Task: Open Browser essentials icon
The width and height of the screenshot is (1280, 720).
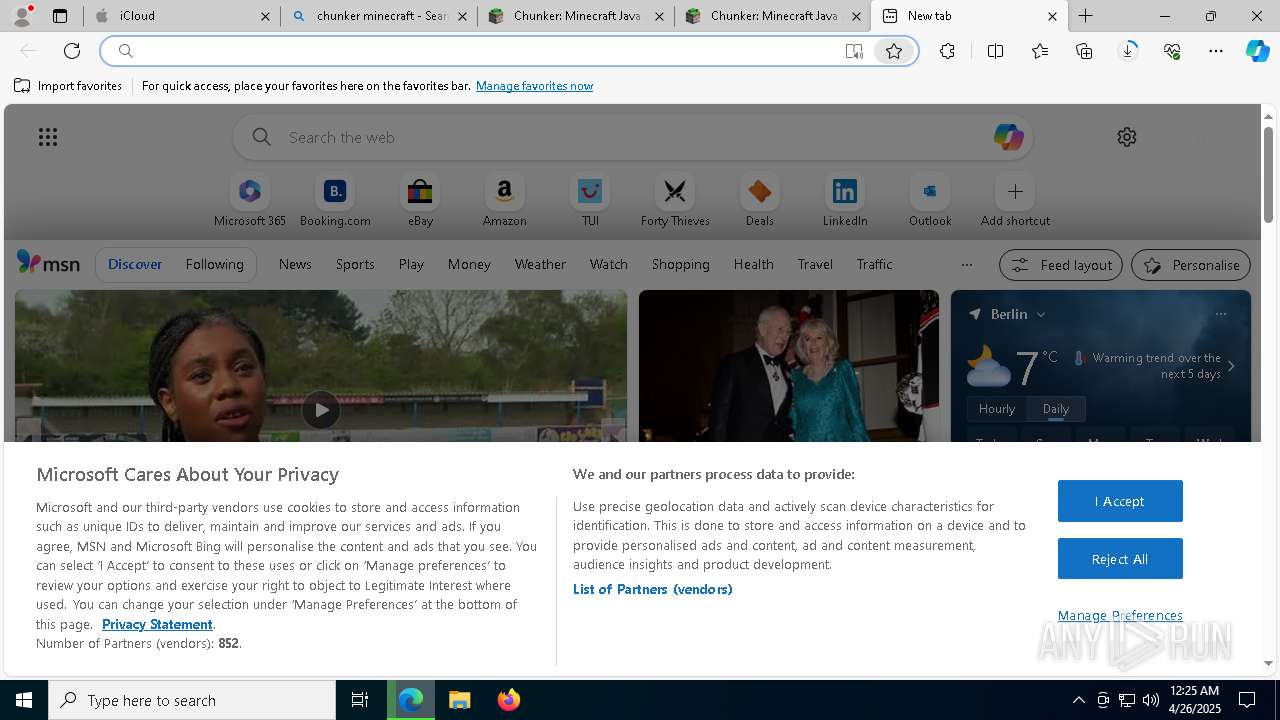Action: tap(1172, 51)
